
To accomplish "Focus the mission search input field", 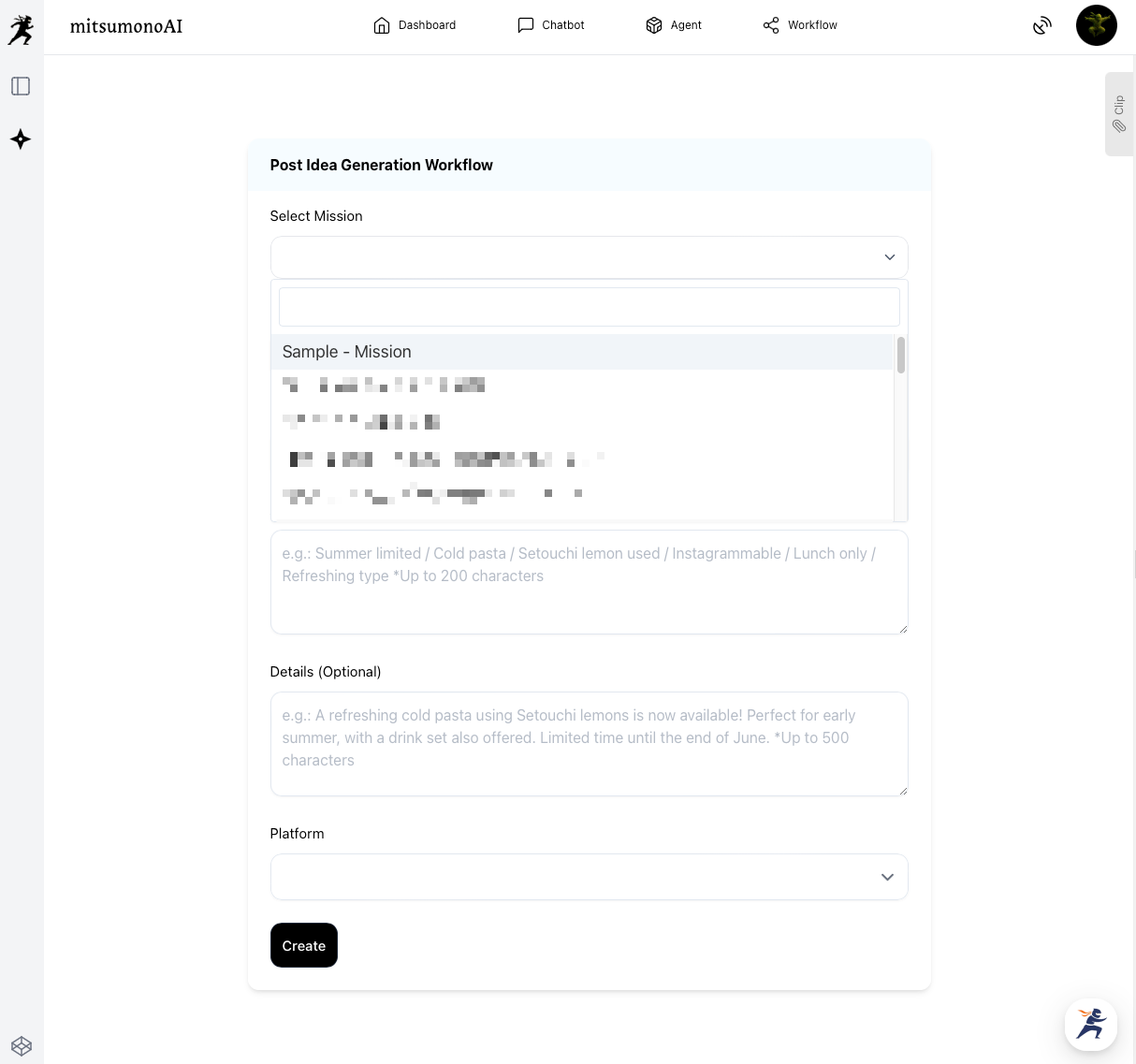I will (x=589, y=307).
